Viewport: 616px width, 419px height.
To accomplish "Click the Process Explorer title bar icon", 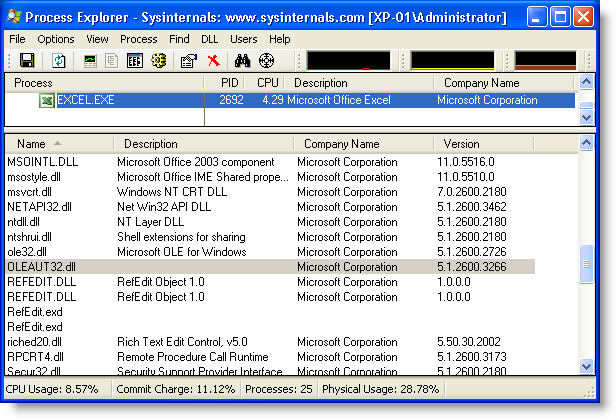I will [15, 16].
